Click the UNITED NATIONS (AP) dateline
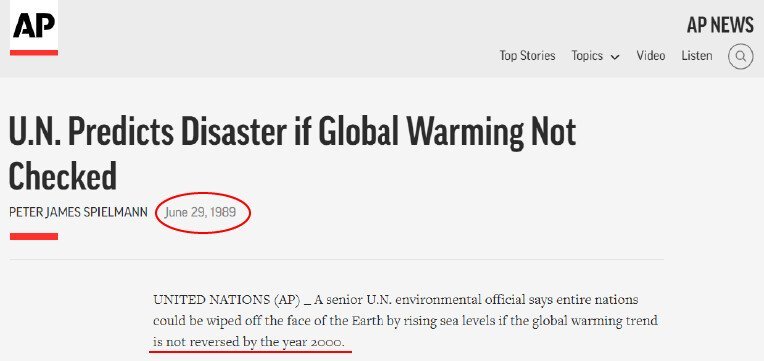This screenshot has height=361, width=764. (x=227, y=299)
